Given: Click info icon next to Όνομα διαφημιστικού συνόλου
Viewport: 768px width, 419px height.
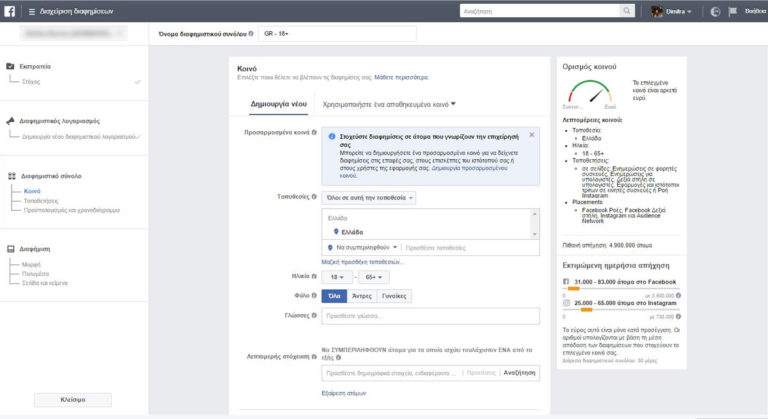Looking at the screenshot, I should [x=251, y=34].
